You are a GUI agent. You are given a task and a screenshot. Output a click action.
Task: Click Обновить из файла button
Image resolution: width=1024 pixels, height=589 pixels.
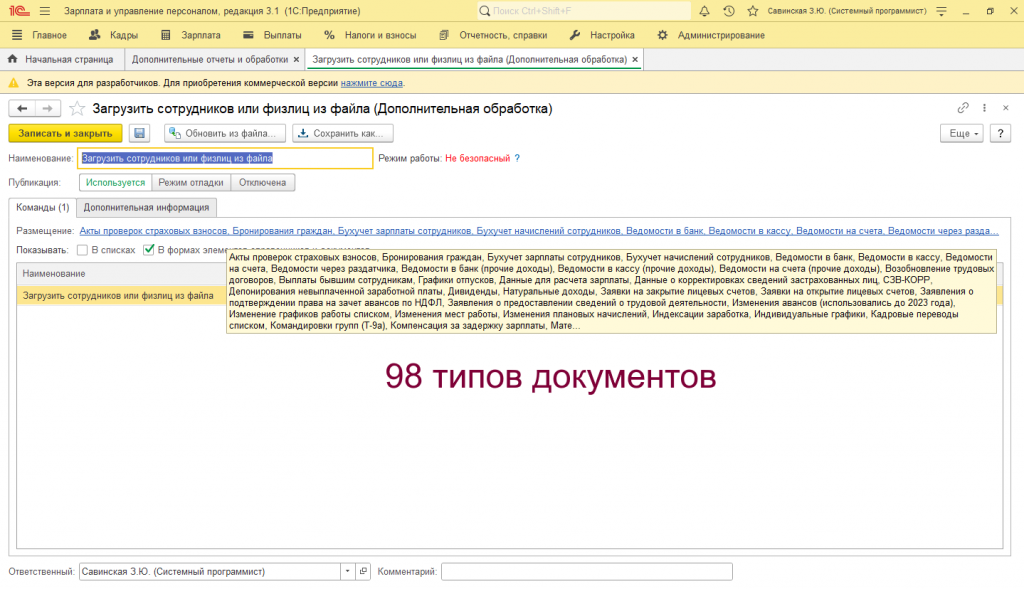[x=225, y=133]
